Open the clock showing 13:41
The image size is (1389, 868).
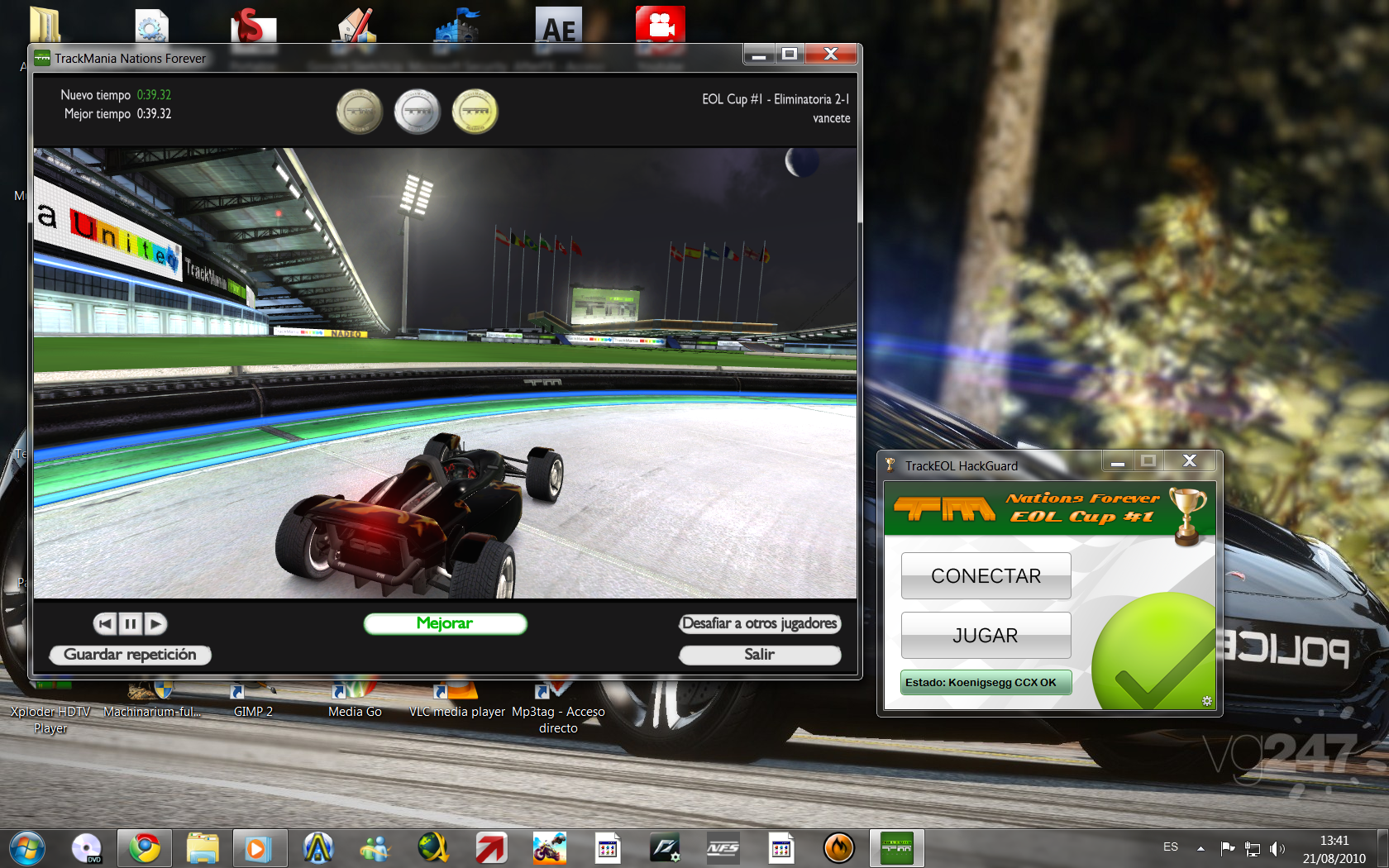1334,841
